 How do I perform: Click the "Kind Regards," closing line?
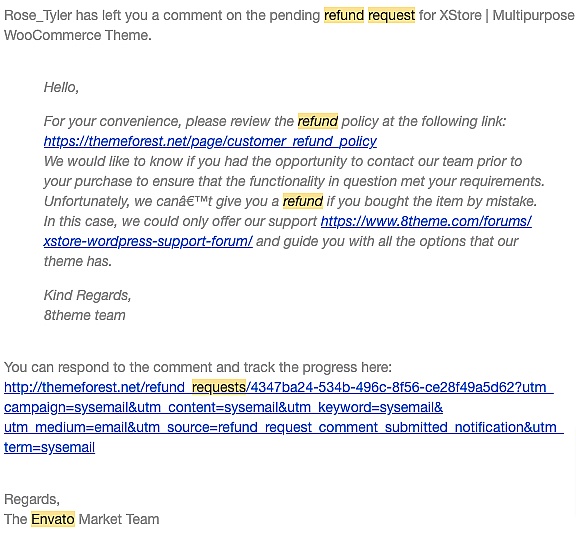[87, 295]
